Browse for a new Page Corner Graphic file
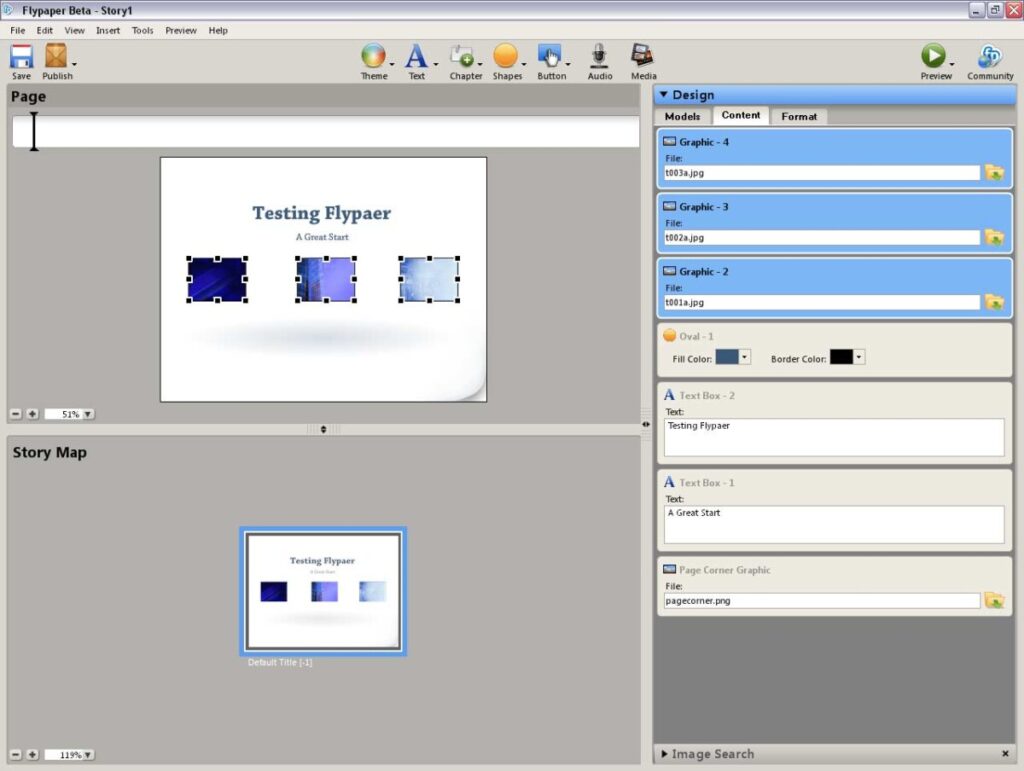This screenshot has width=1024, height=771. click(x=994, y=600)
